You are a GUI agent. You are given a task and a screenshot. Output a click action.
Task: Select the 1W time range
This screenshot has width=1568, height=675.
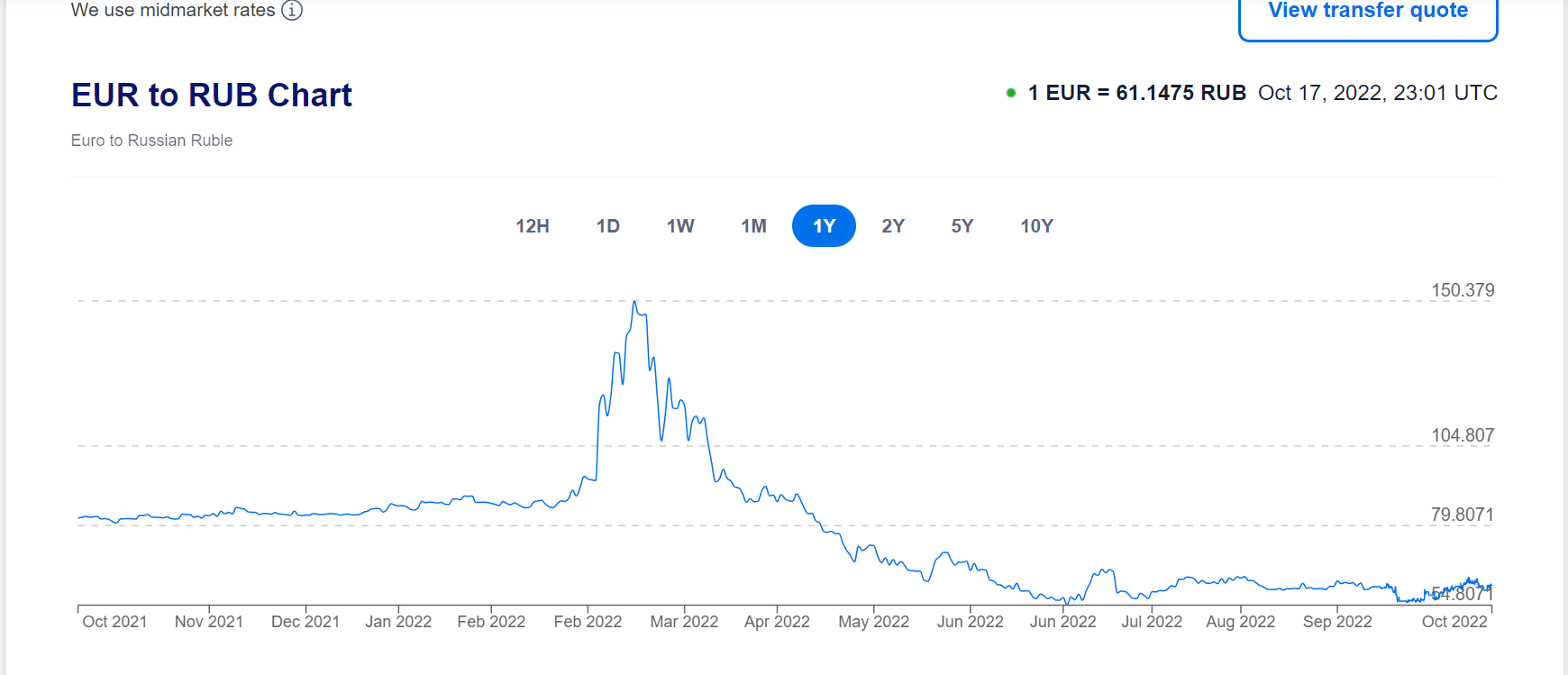[x=680, y=226]
